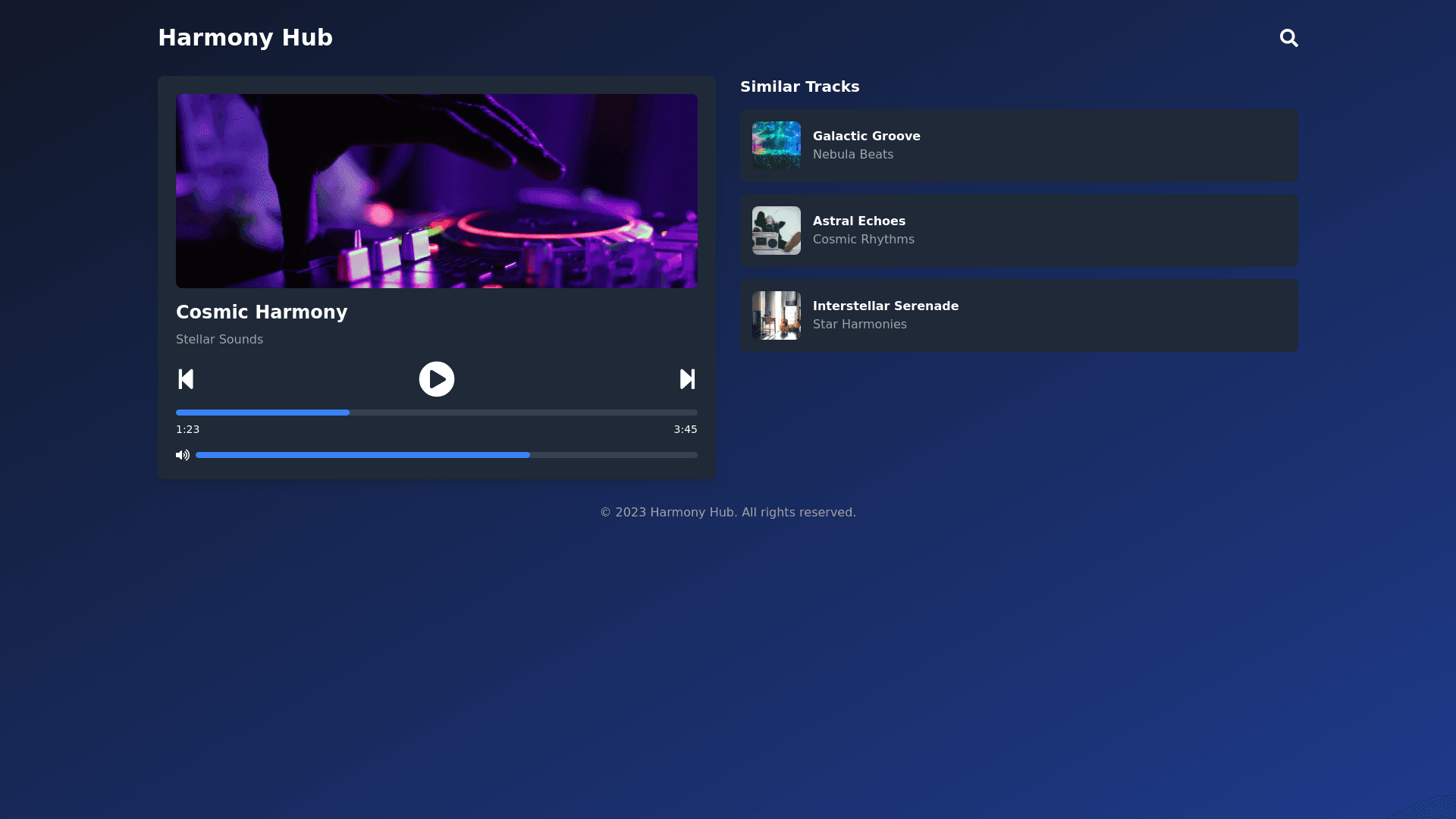Open search with magnifying glass icon

[x=1288, y=38]
